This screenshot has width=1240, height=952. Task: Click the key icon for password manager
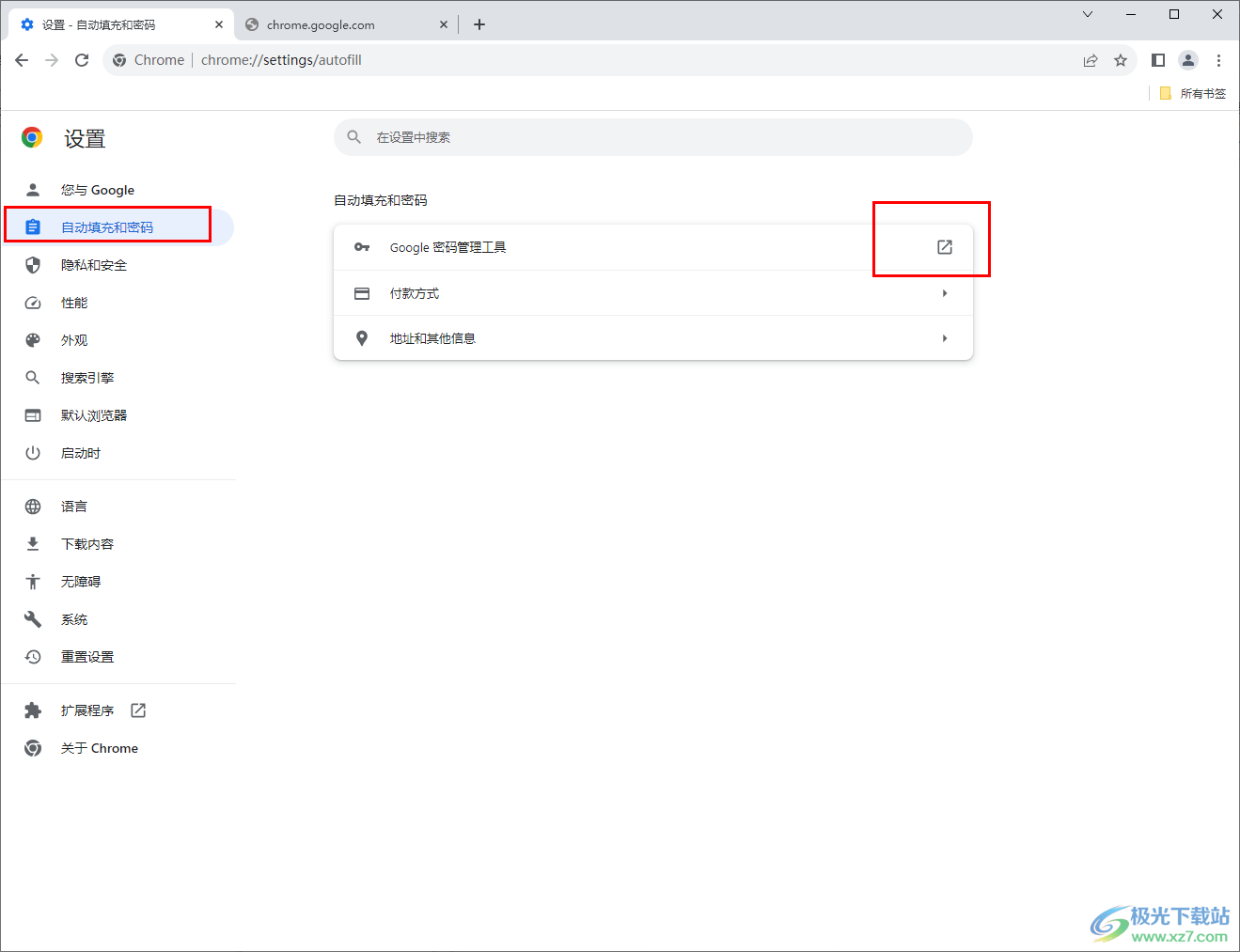pyautogui.click(x=362, y=247)
